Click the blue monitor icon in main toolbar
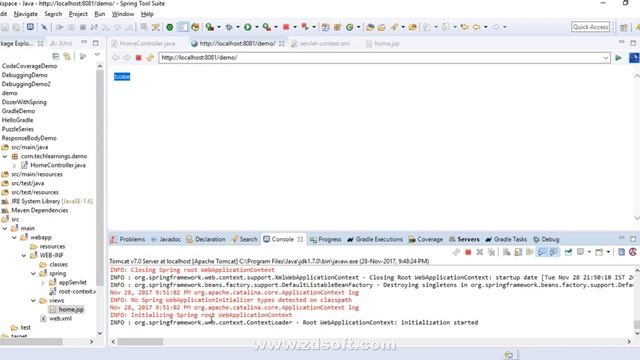Viewport: 640px width, 360px height. click(x=30, y=27)
